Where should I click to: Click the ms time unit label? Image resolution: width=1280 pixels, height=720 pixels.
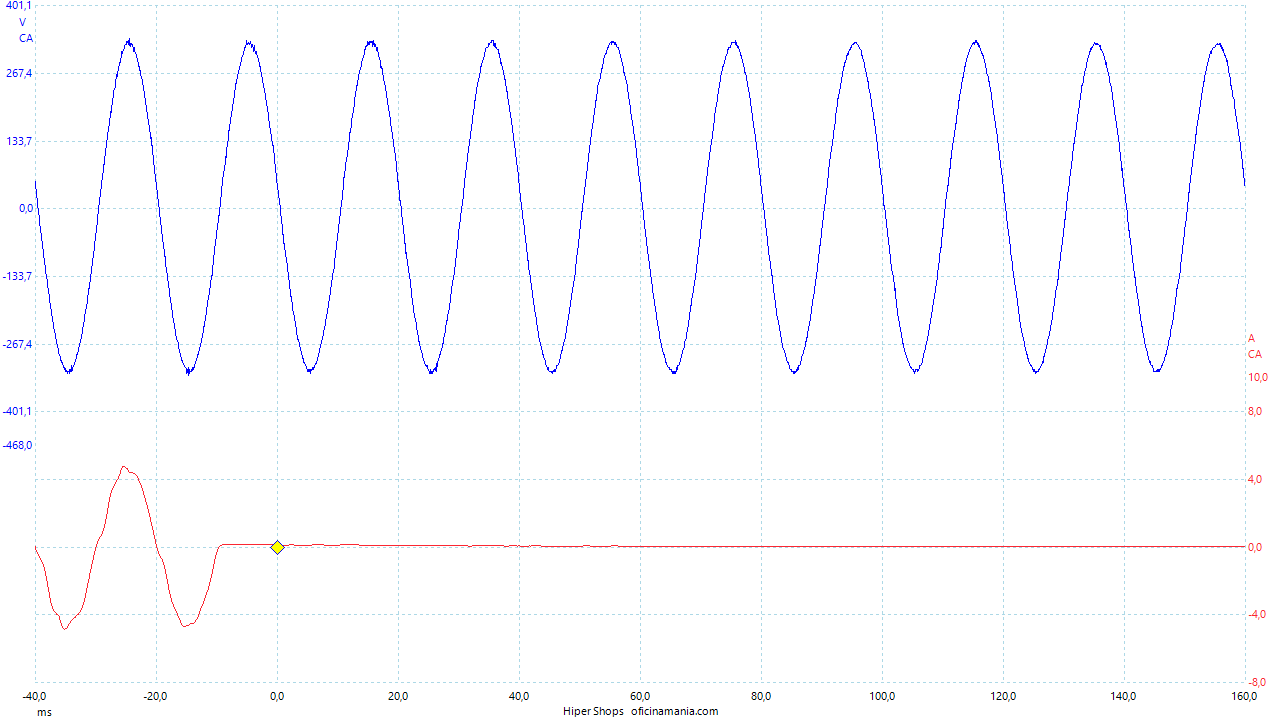[44, 712]
